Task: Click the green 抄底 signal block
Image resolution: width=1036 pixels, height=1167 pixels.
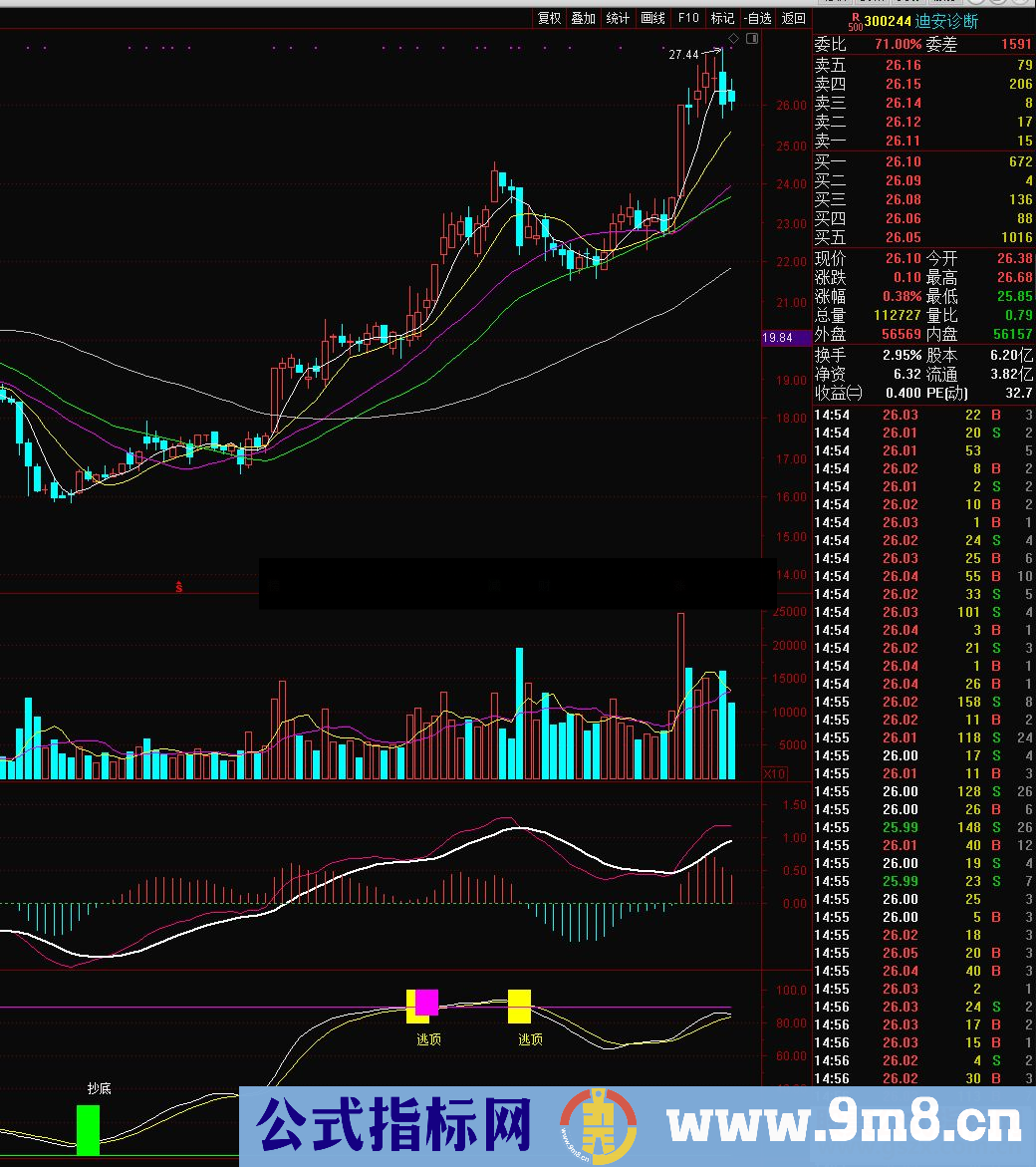Action: tap(89, 1129)
